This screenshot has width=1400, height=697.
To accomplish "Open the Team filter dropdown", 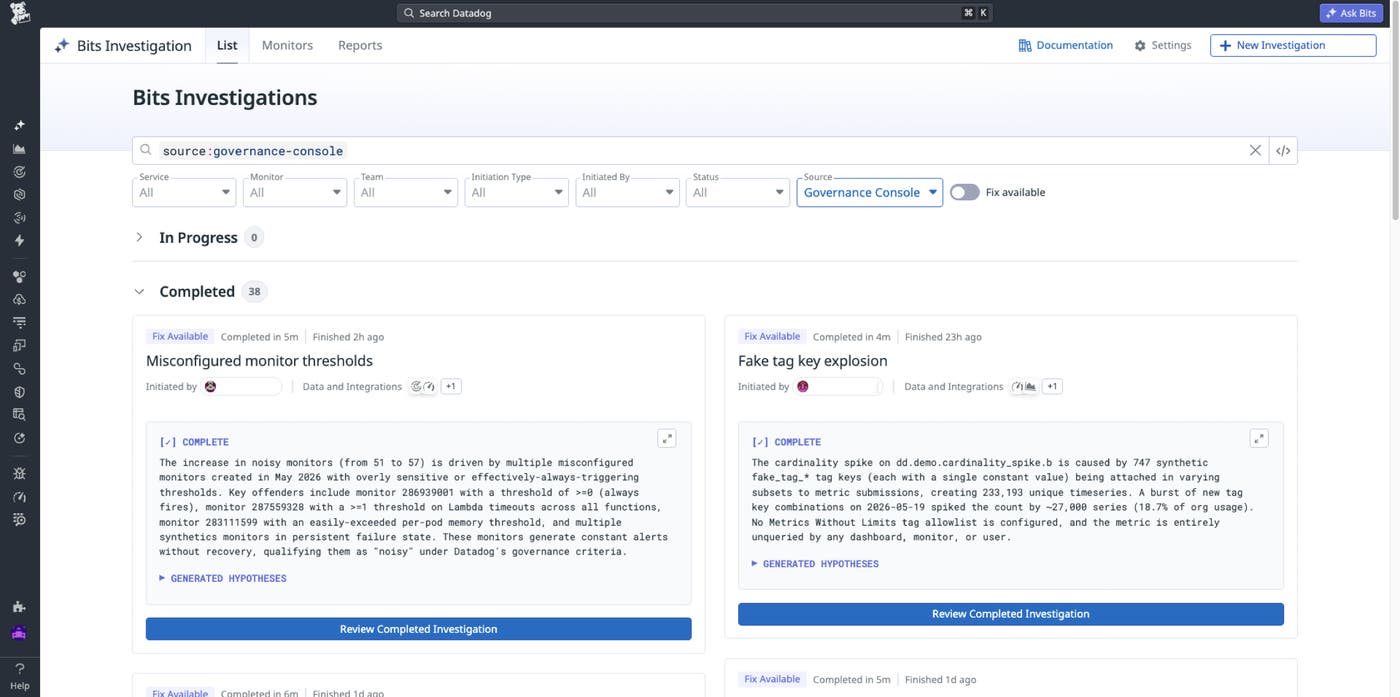I will 405,192.
